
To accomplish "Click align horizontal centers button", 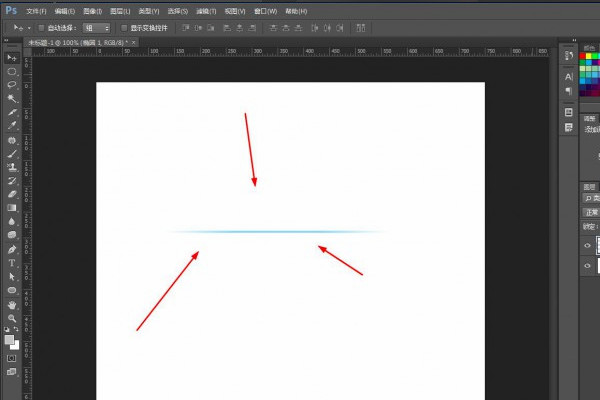I will [x=240, y=28].
